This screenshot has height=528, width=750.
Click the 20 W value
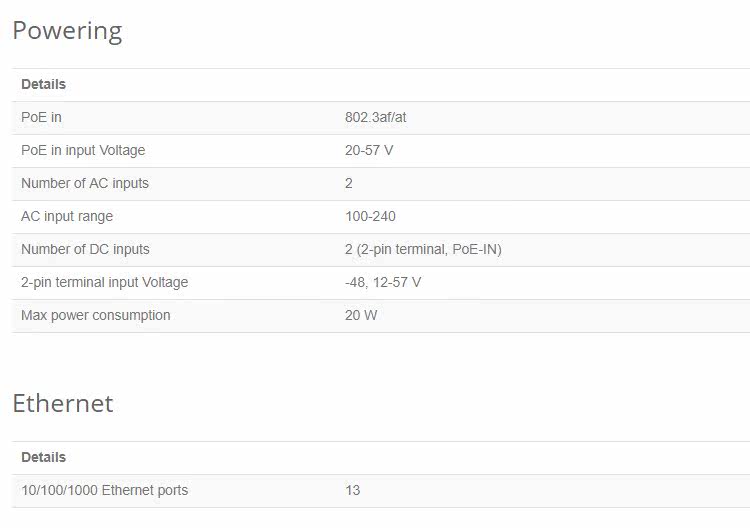[361, 315]
